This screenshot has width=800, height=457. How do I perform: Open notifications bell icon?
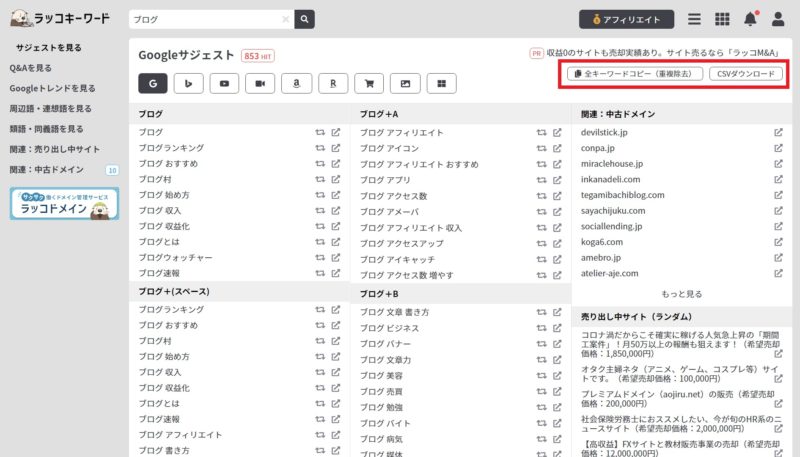tap(750, 19)
